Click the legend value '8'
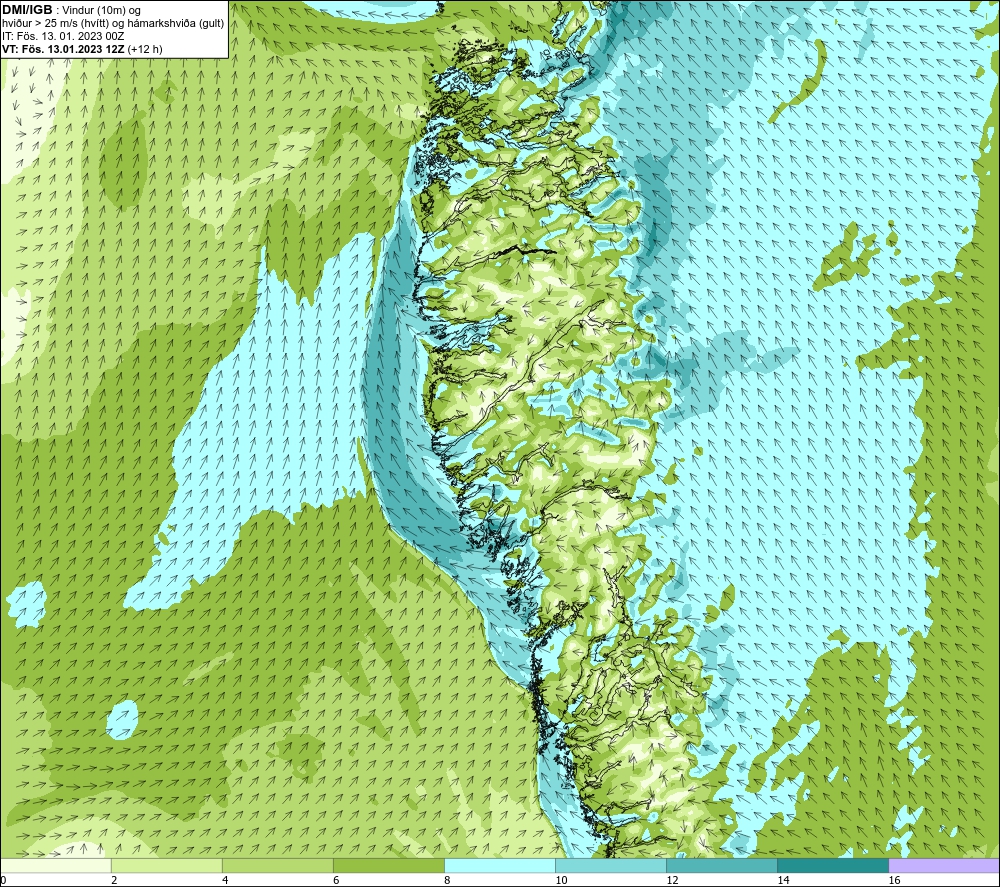 [x=447, y=880]
